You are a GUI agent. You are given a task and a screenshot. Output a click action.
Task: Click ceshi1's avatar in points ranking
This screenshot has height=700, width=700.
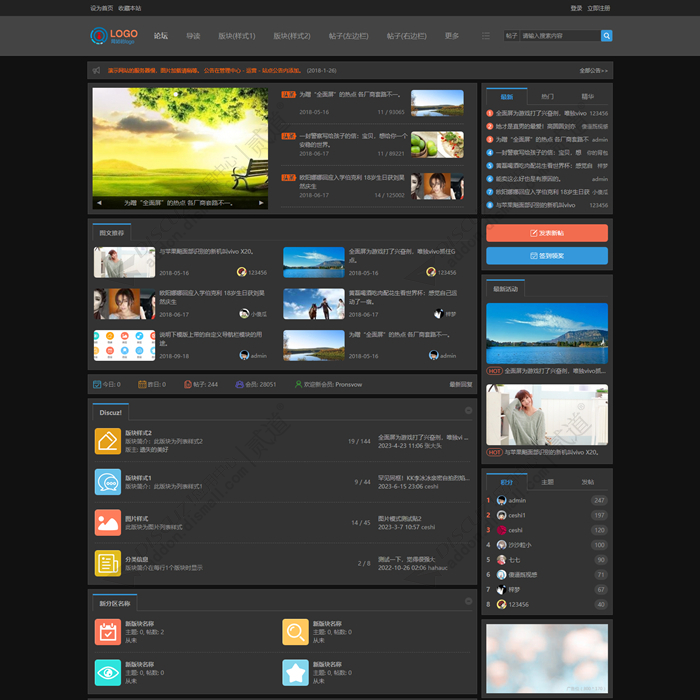(501, 515)
